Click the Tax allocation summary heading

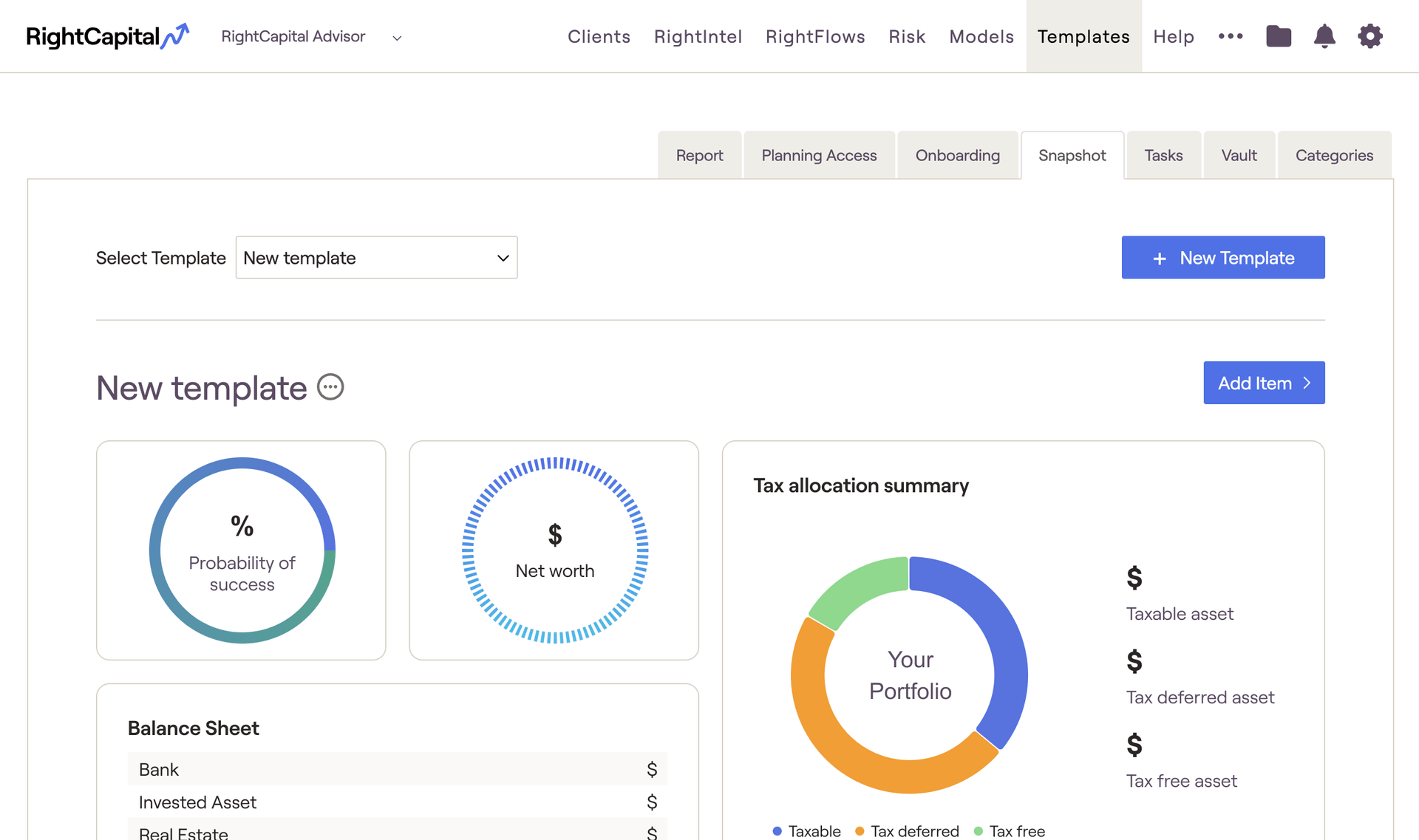(x=861, y=485)
